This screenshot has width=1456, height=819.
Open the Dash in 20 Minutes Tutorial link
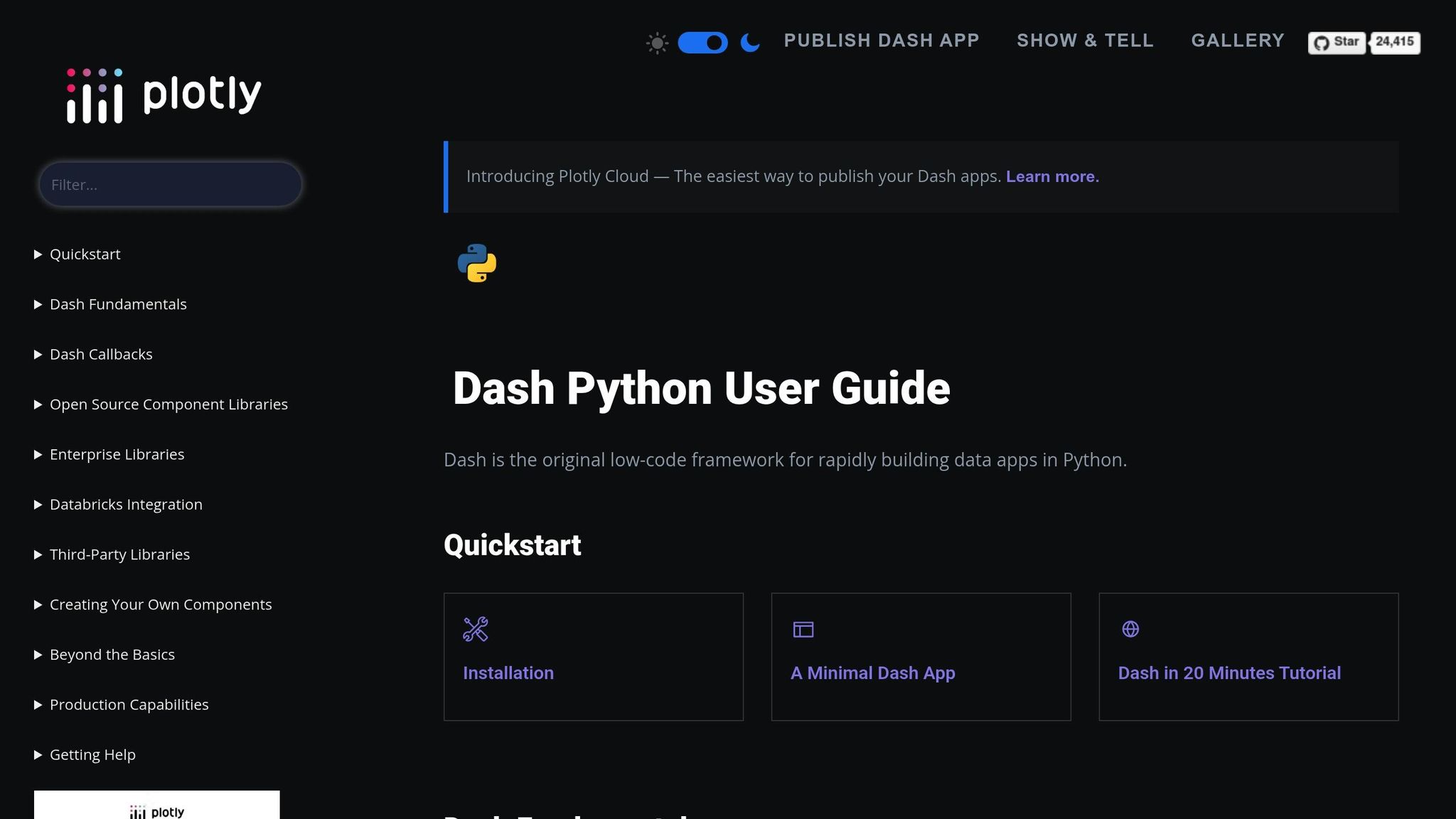pos(1229,673)
